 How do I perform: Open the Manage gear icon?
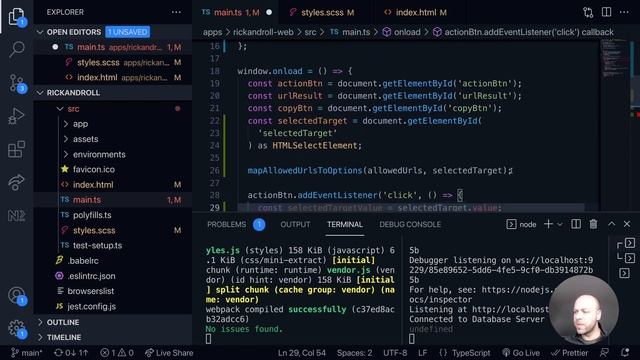16,328
